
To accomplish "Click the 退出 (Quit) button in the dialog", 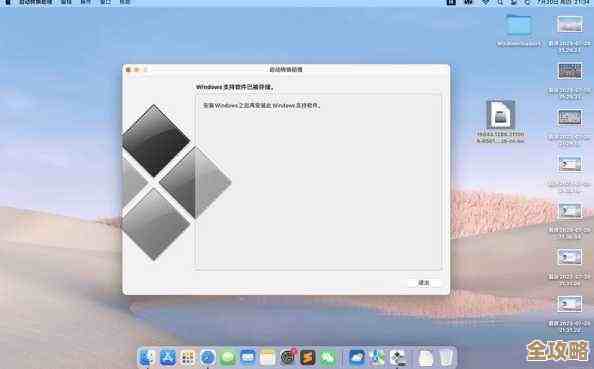I will click(x=424, y=283).
